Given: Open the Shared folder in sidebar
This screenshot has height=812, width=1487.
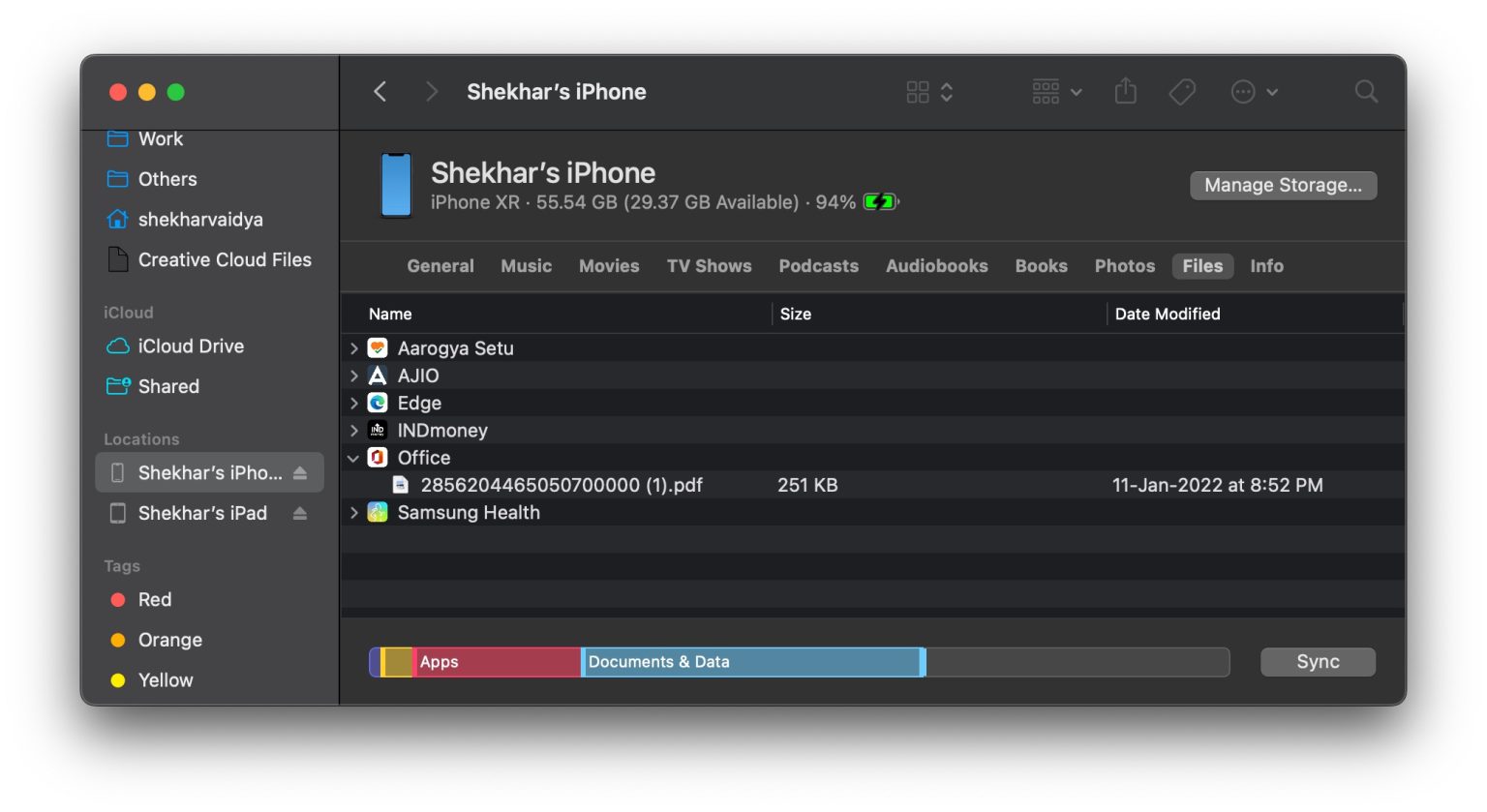Looking at the screenshot, I should pos(168,386).
